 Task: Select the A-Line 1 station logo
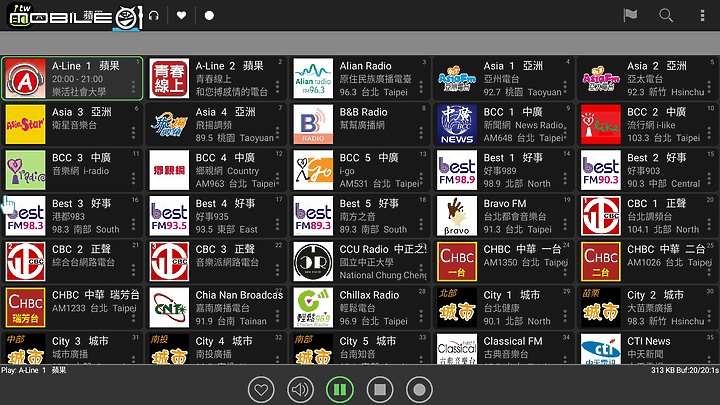pyautogui.click(x=25, y=79)
